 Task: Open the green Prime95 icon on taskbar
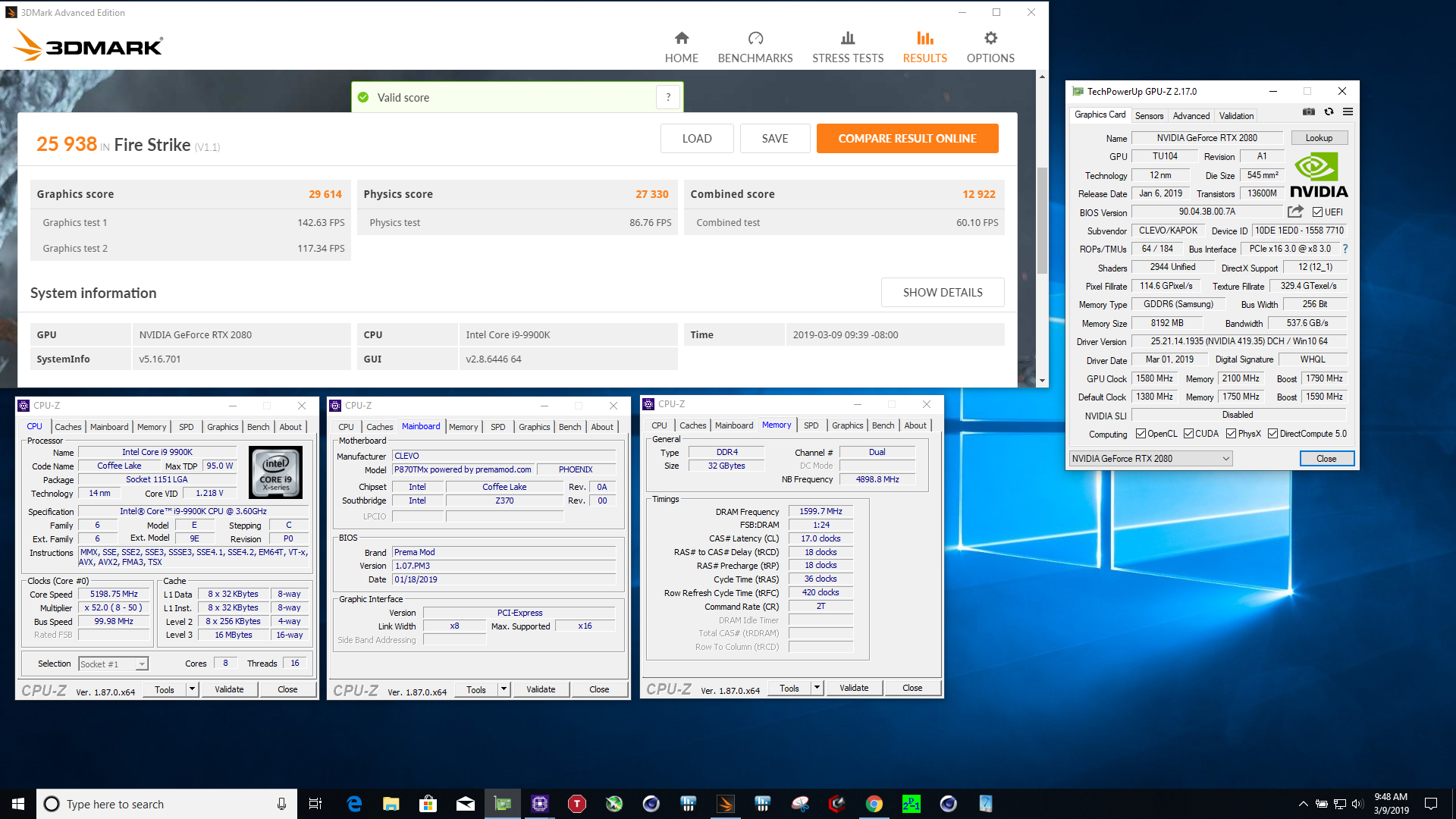[912, 804]
